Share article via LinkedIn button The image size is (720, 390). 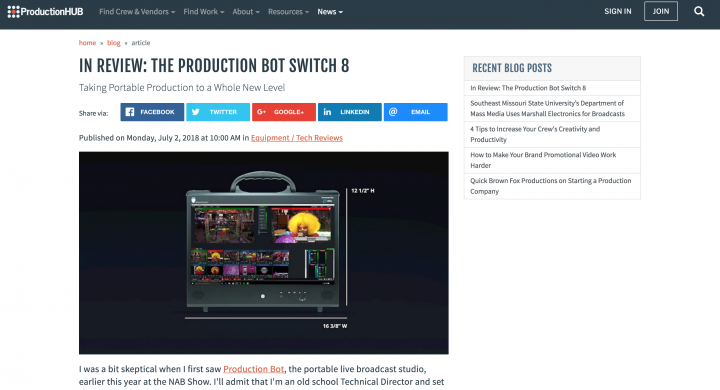click(x=349, y=112)
